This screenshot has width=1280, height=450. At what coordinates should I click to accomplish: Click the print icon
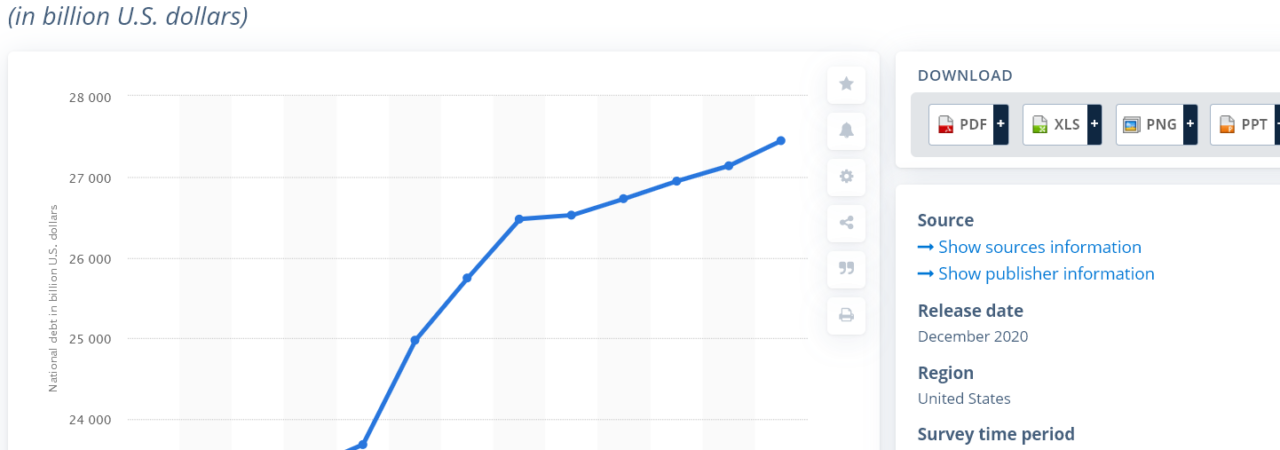pyautogui.click(x=846, y=315)
